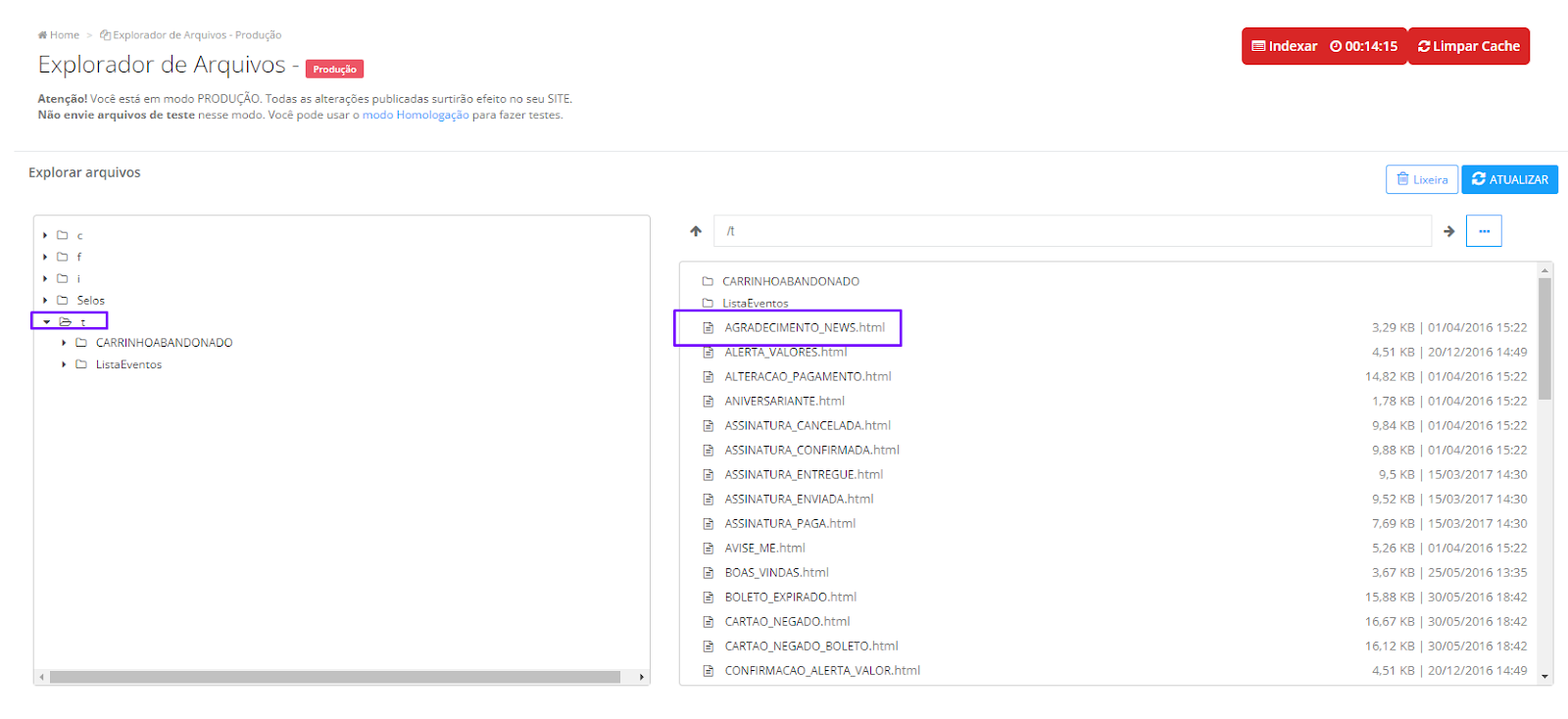Viewport: 1568px width, 719px height.
Task: Select file name BOAS_VINDAS.html
Action: click(x=776, y=572)
